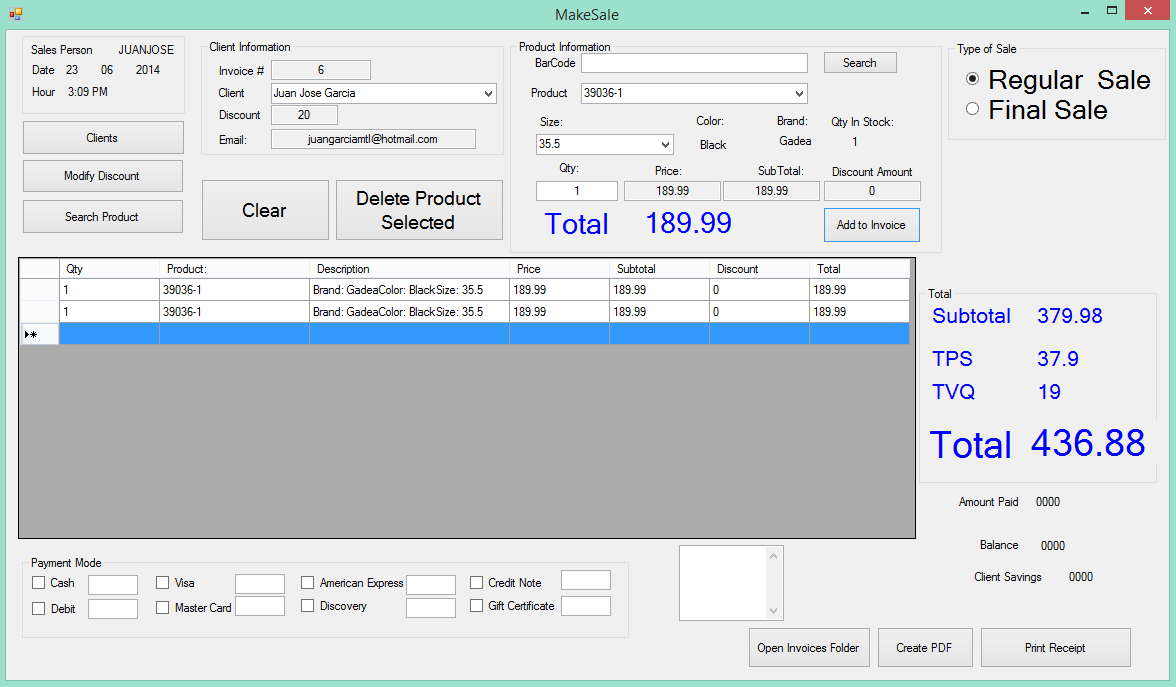Viewport: 1176px width, 687px height.
Task: Click the Search button beside BarCode
Action: [x=860, y=63]
